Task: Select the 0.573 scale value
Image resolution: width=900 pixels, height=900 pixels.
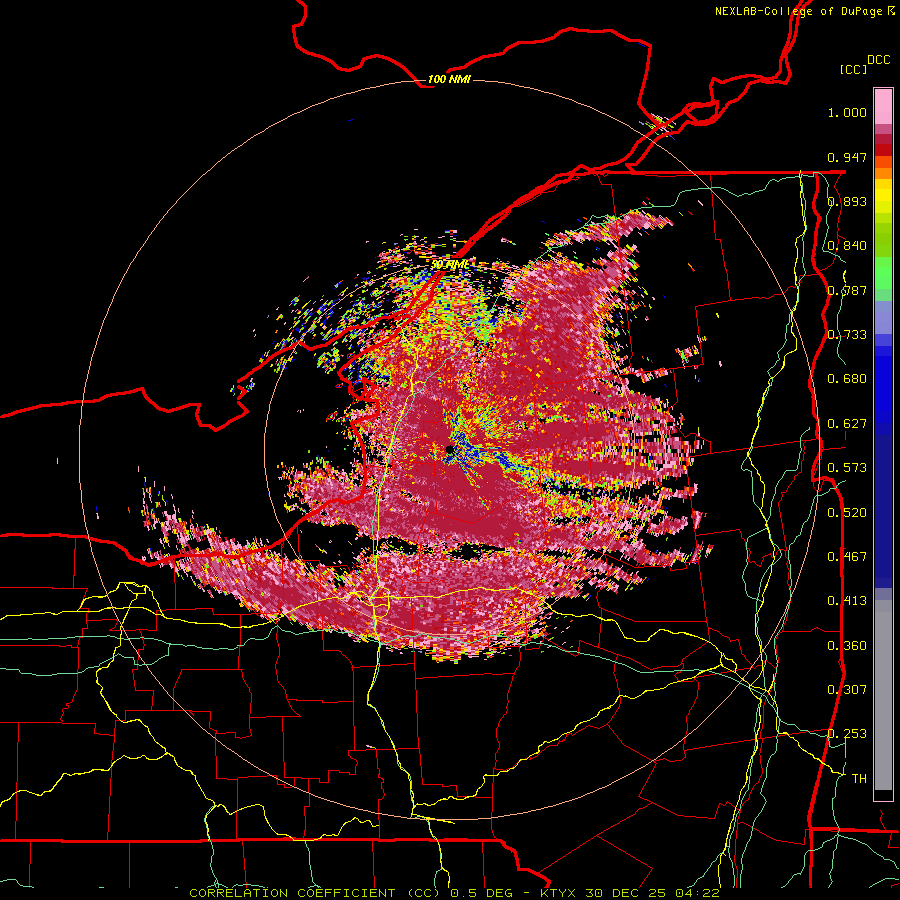Action: click(847, 468)
